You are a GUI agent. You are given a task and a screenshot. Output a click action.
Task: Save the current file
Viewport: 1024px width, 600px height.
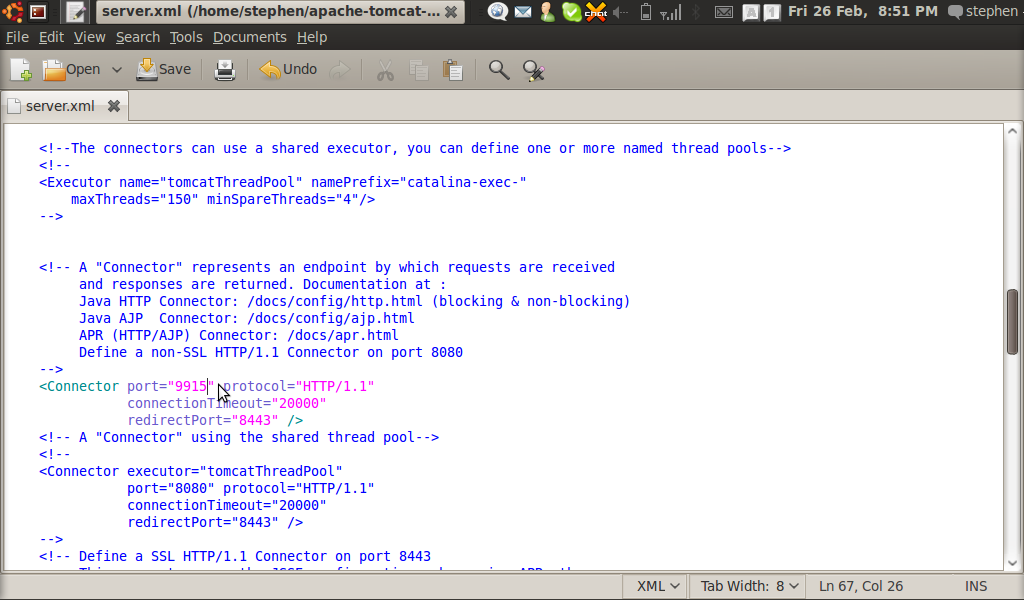[x=163, y=69]
